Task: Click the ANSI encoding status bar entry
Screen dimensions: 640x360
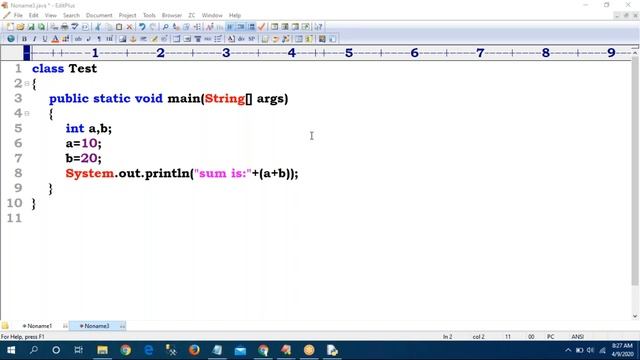Action: [x=578, y=337]
